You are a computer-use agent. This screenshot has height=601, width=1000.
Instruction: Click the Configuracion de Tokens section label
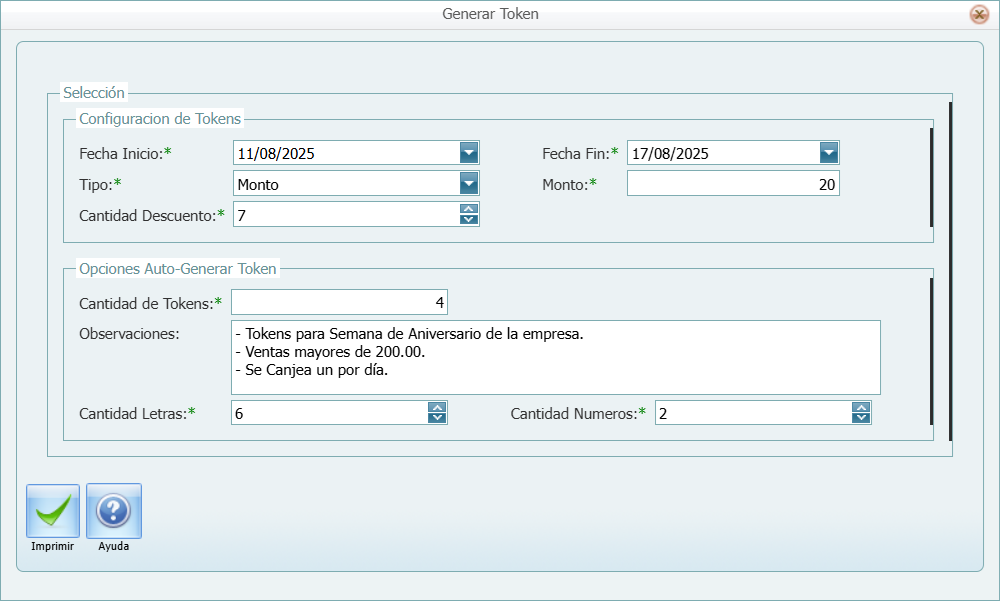point(160,118)
